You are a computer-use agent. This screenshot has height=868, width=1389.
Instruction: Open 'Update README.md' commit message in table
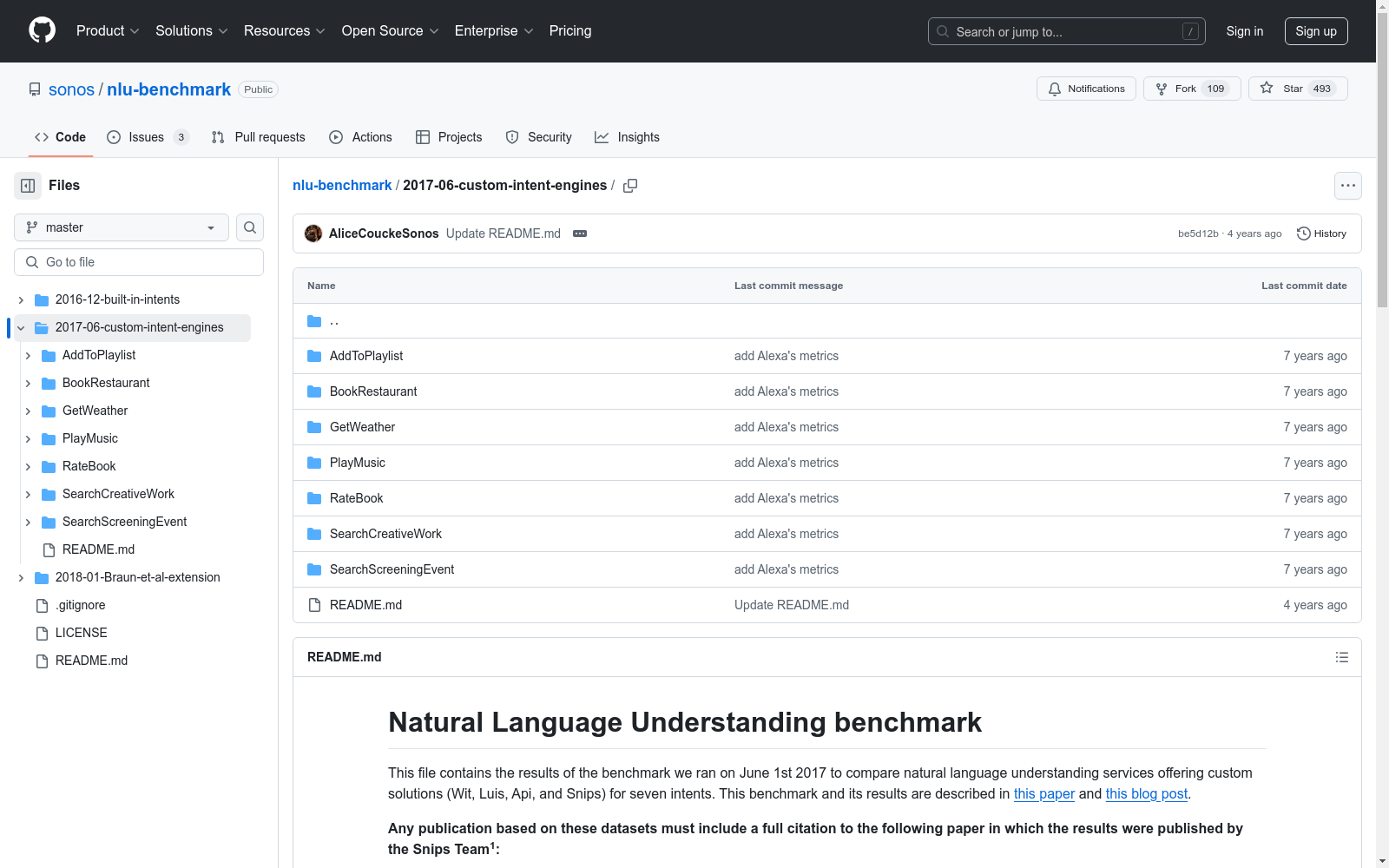click(792, 605)
